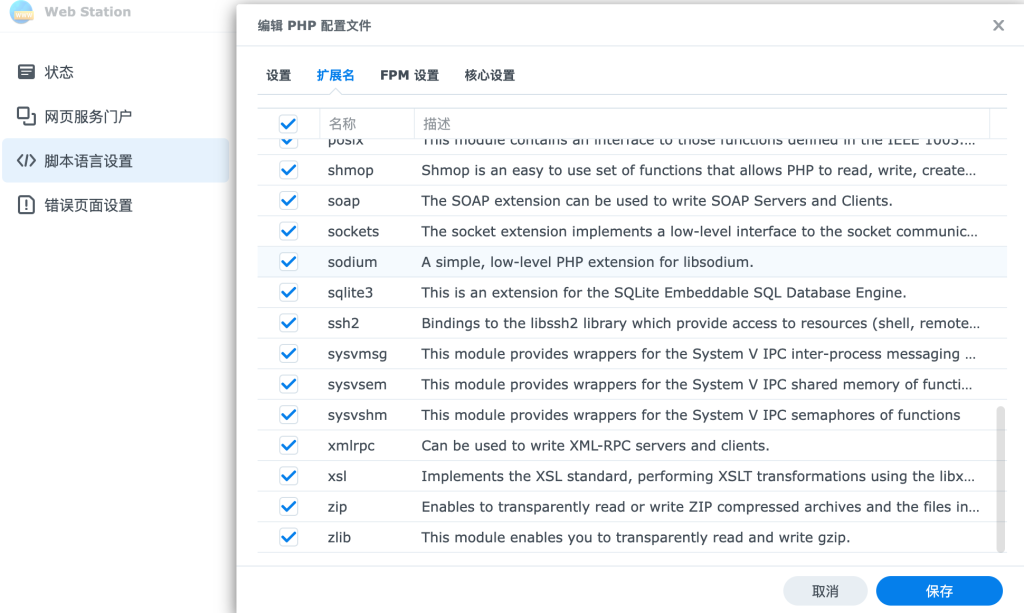Image resolution: width=1024 pixels, height=613 pixels.
Task: Close the 编辑 PHP 配置文件 dialog
Action: (997, 26)
